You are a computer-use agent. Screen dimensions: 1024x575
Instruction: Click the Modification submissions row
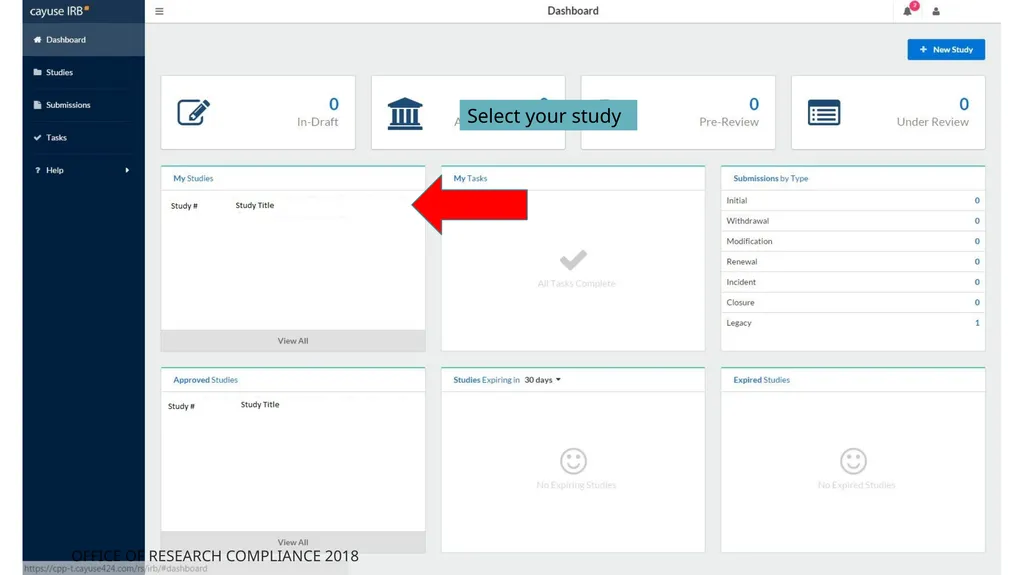click(853, 241)
